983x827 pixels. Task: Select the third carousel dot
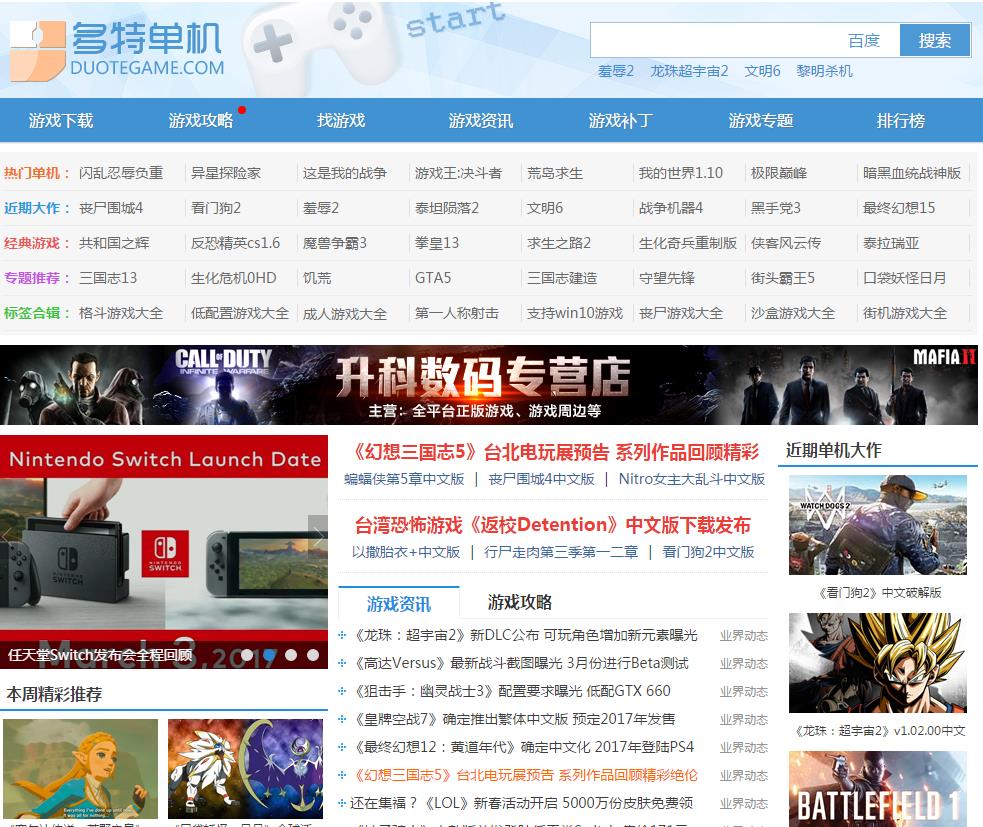pos(291,655)
